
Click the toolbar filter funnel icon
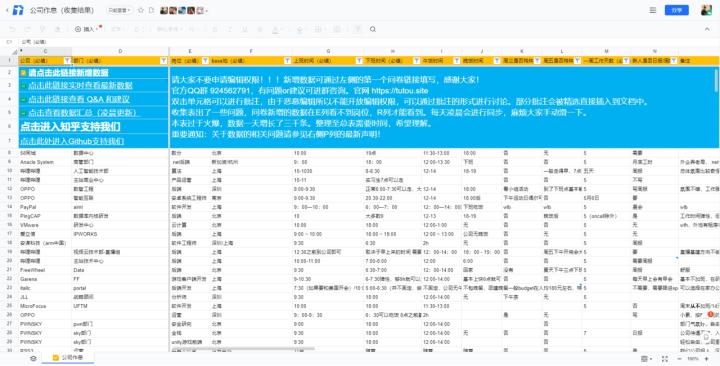[357, 29]
